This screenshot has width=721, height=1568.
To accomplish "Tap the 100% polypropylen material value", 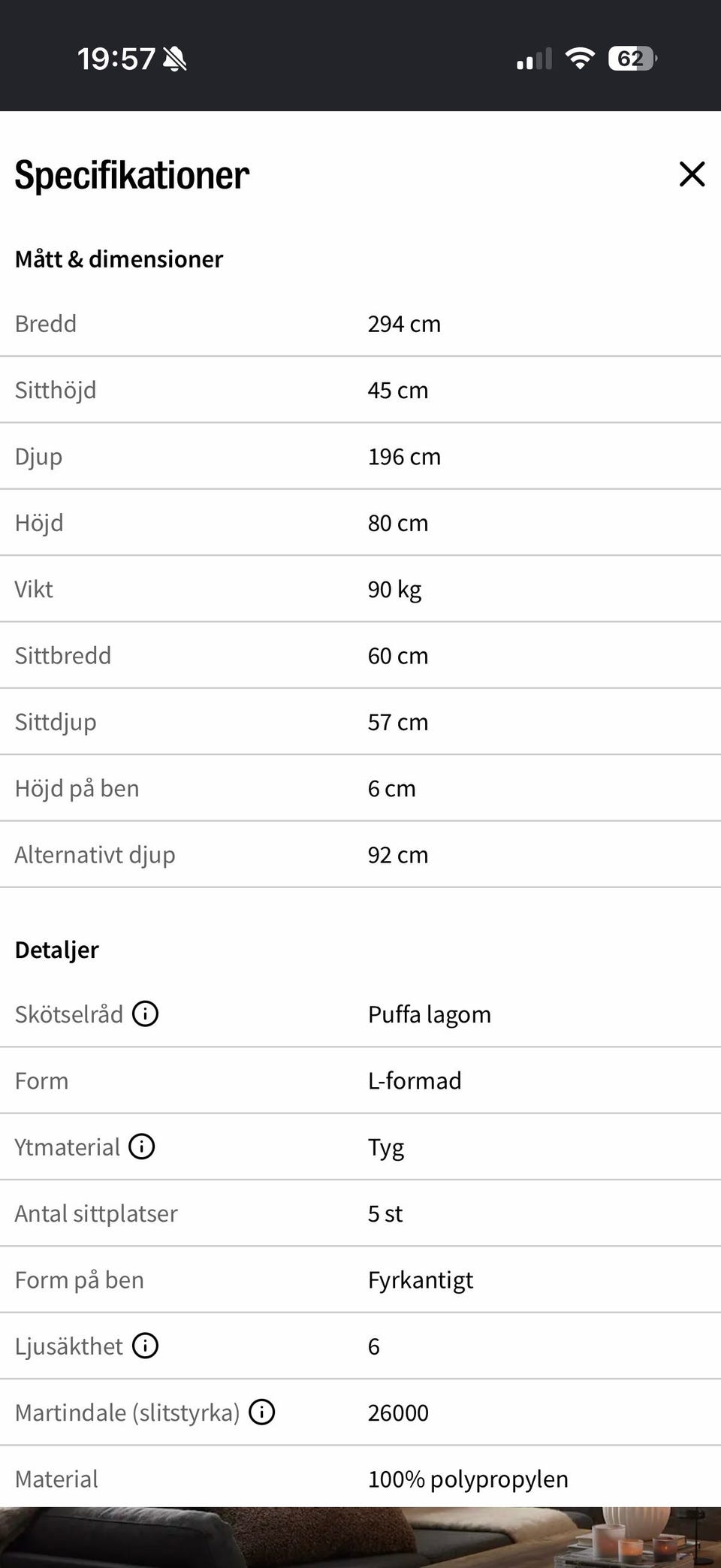I will (468, 1479).
